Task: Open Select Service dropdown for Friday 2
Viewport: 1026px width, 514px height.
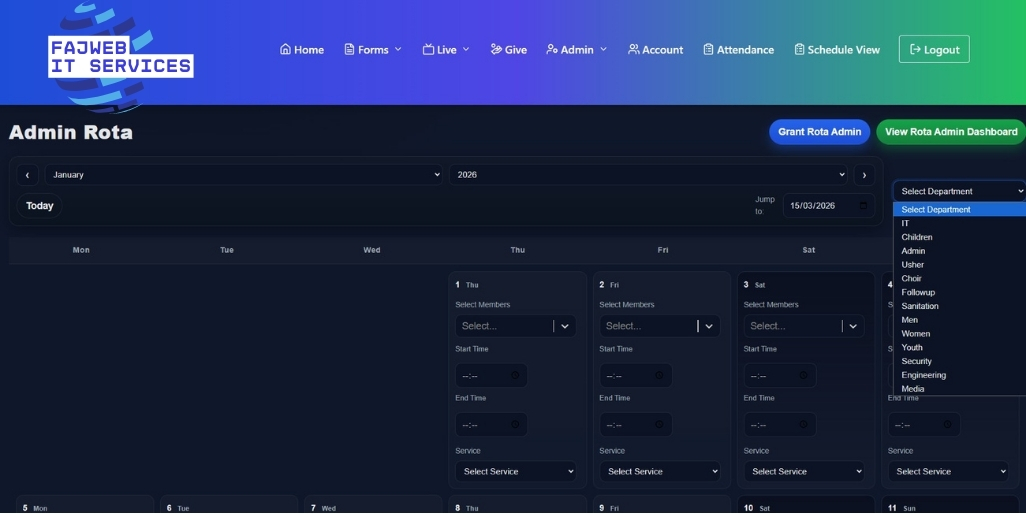Action: pyautogui.click(x=660, y=471)
